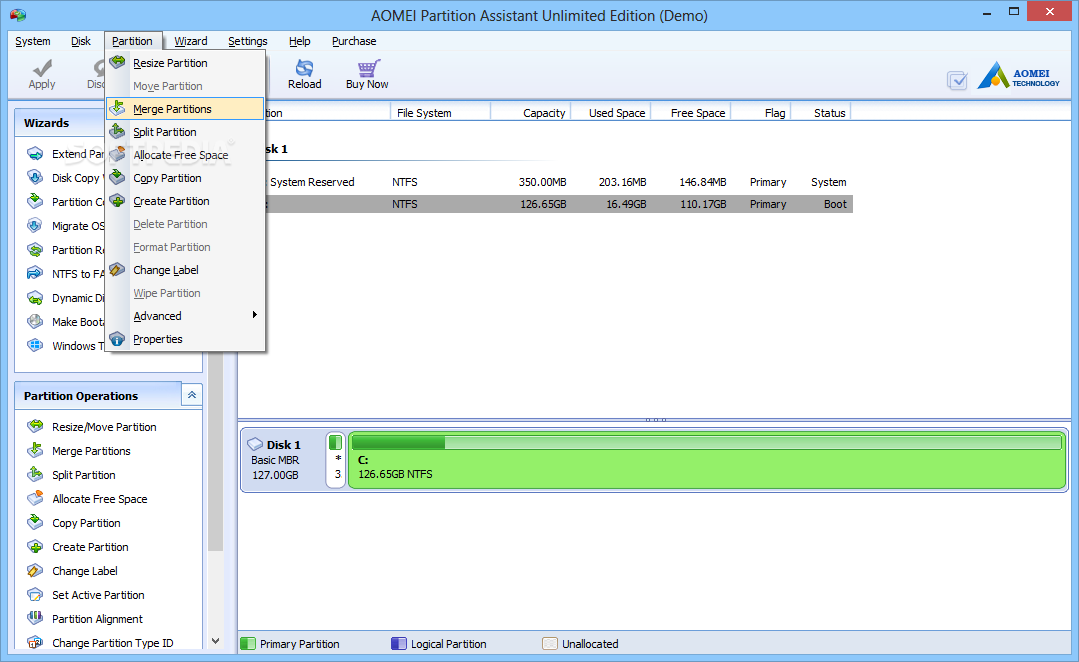Click the Windows To Go wizard entry
The height and width of the screenshot is (662, 1079).
pos(65,346)
